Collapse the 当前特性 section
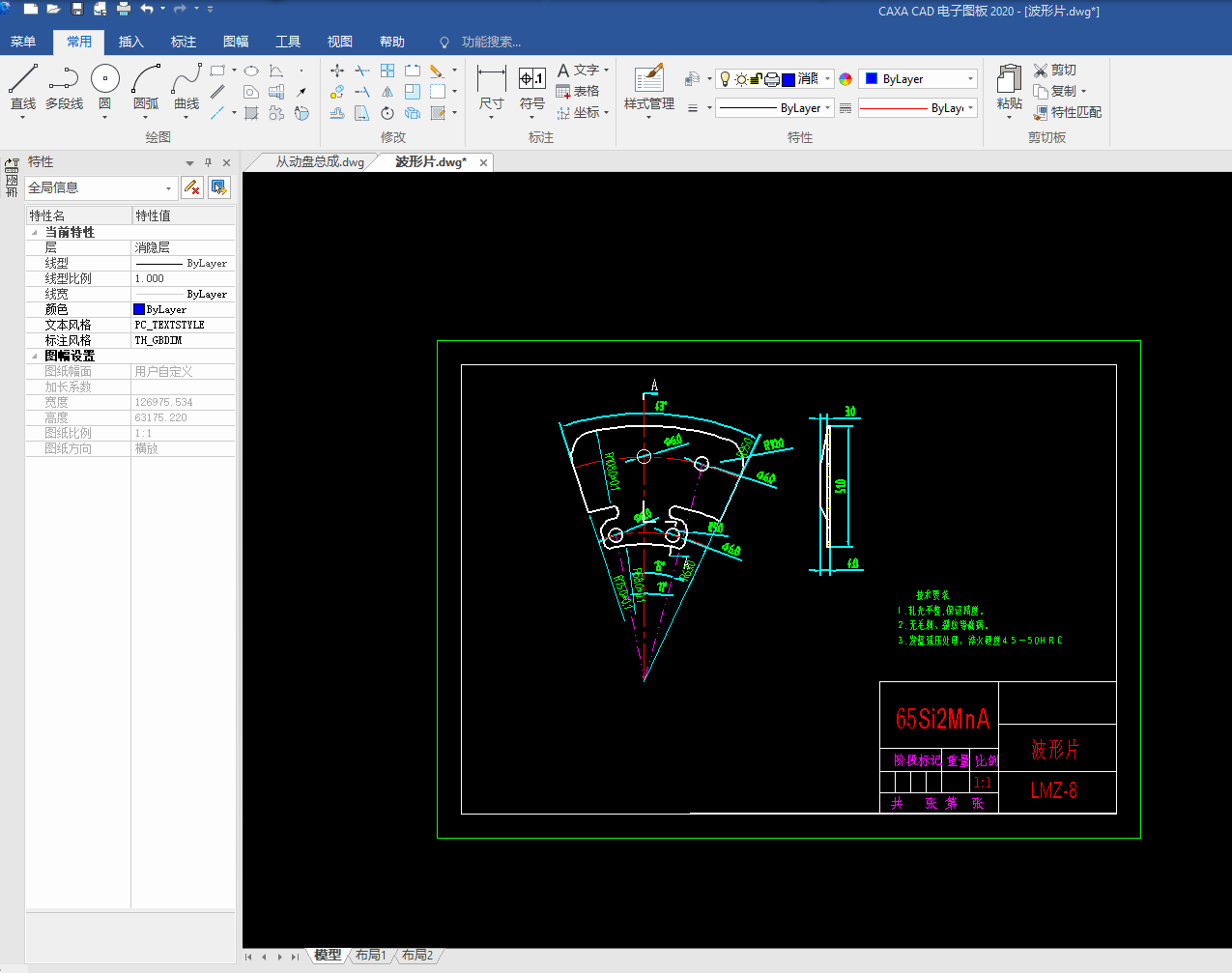 (35, 233)
